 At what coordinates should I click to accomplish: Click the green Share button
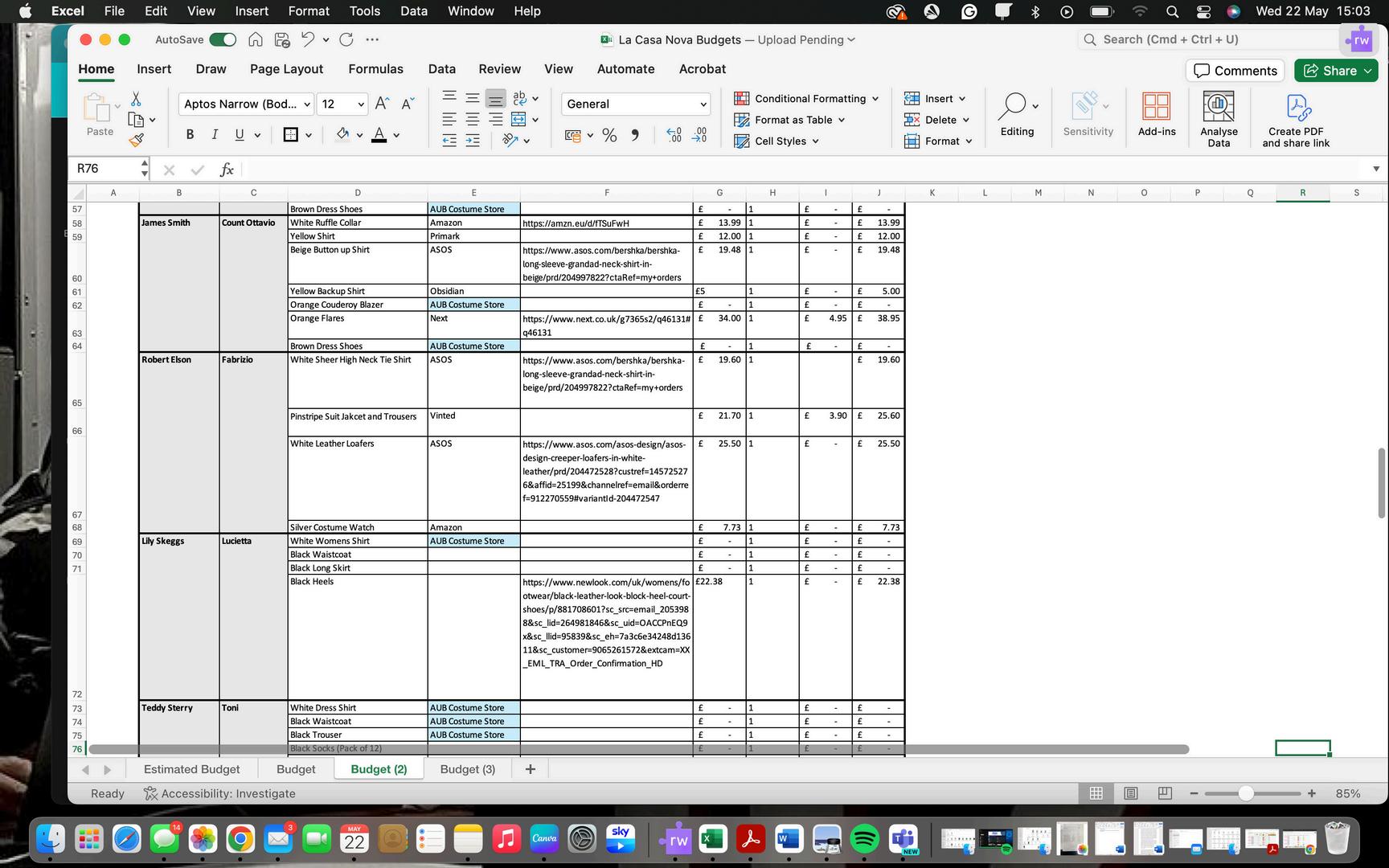(1336, 71)
